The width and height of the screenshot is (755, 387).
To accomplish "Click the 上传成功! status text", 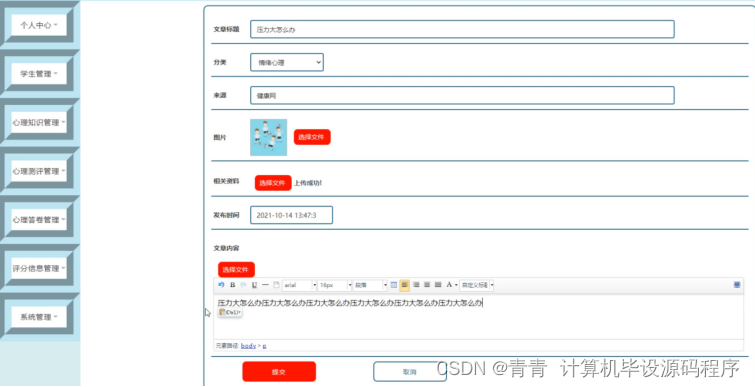I will 308,183.
